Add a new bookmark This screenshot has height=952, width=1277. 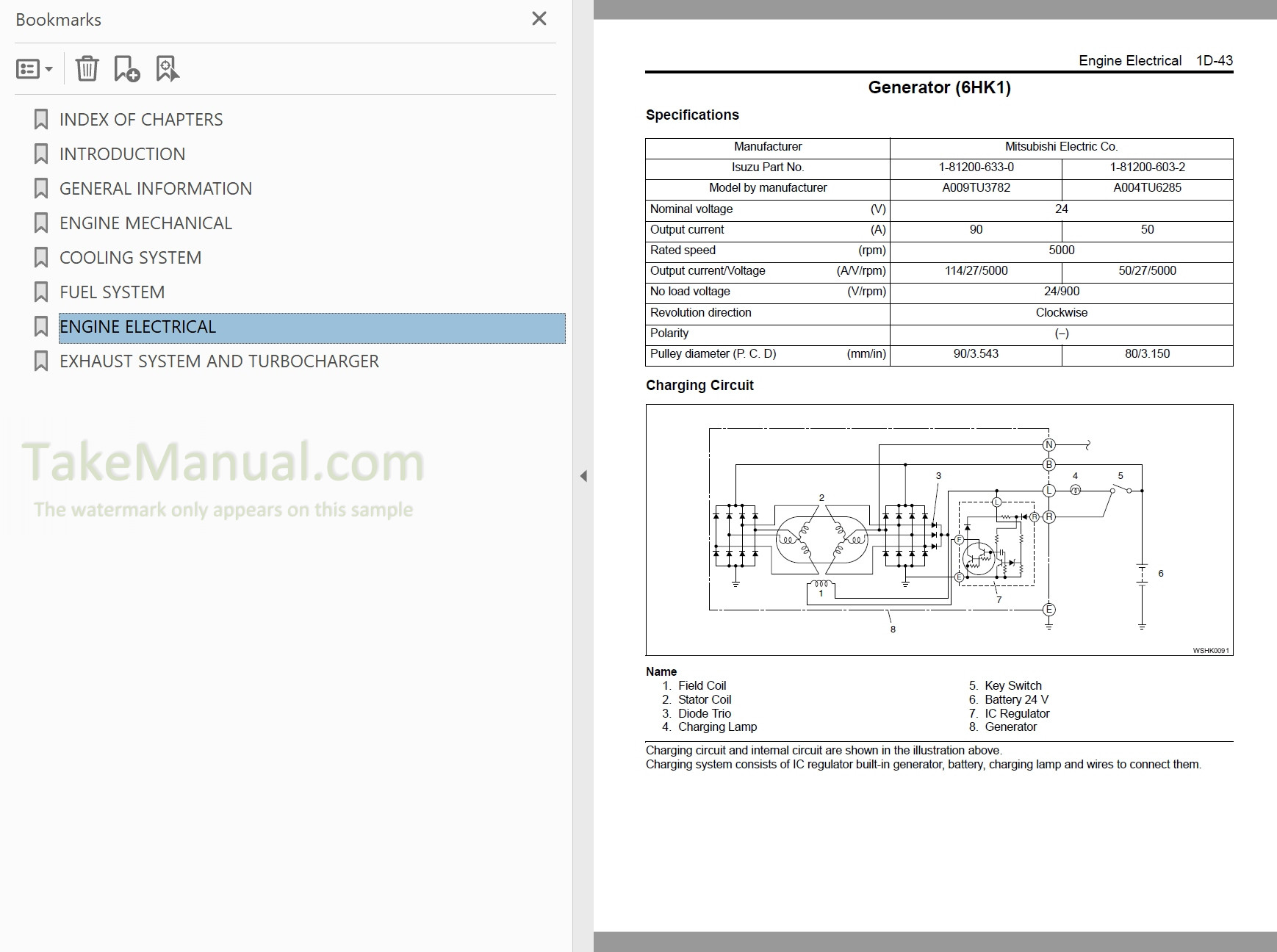tap(126, 68)
